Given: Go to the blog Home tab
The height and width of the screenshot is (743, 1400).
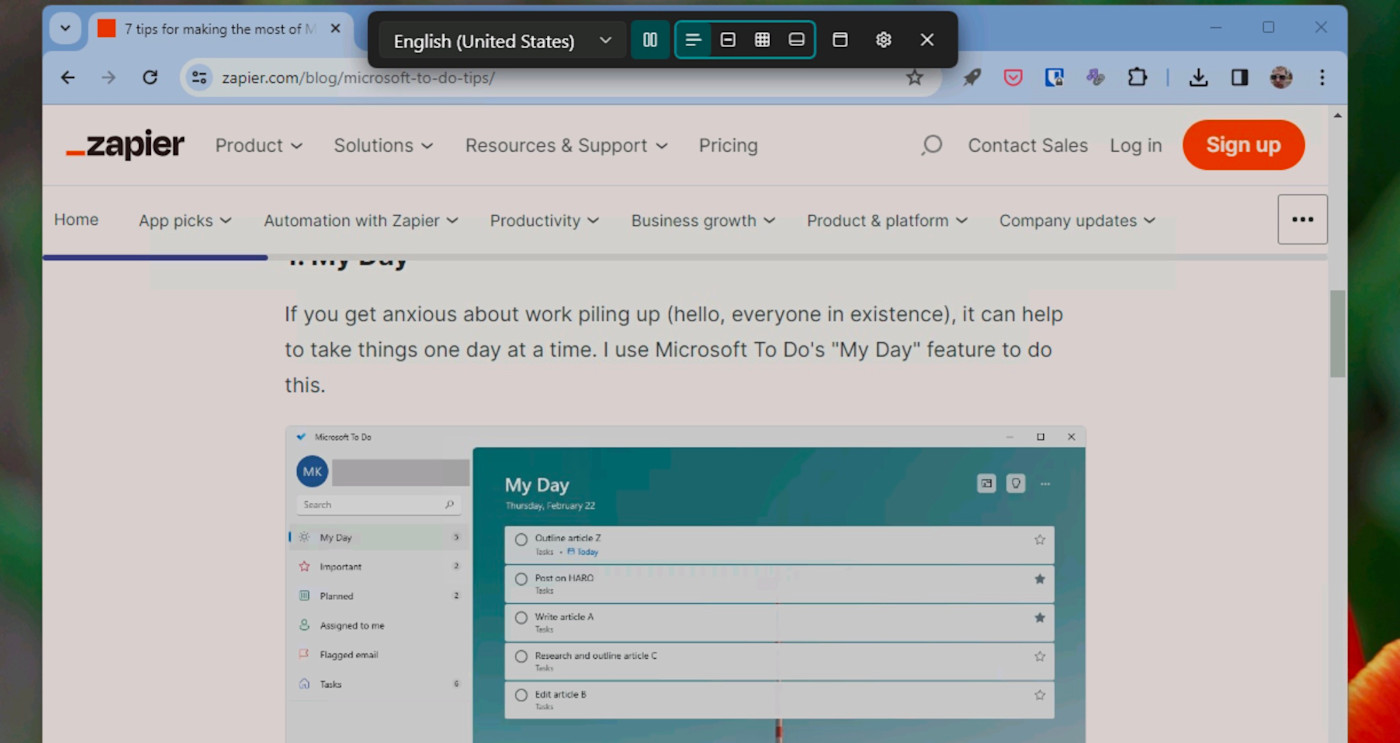Looking at the screenshot, I should pyautogui.click(x=76, y=220).
